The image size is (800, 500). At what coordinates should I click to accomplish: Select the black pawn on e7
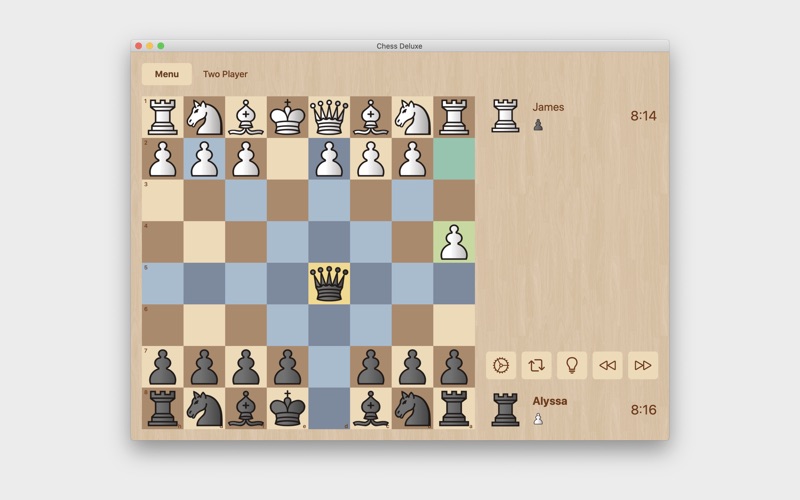pos(287,367)
